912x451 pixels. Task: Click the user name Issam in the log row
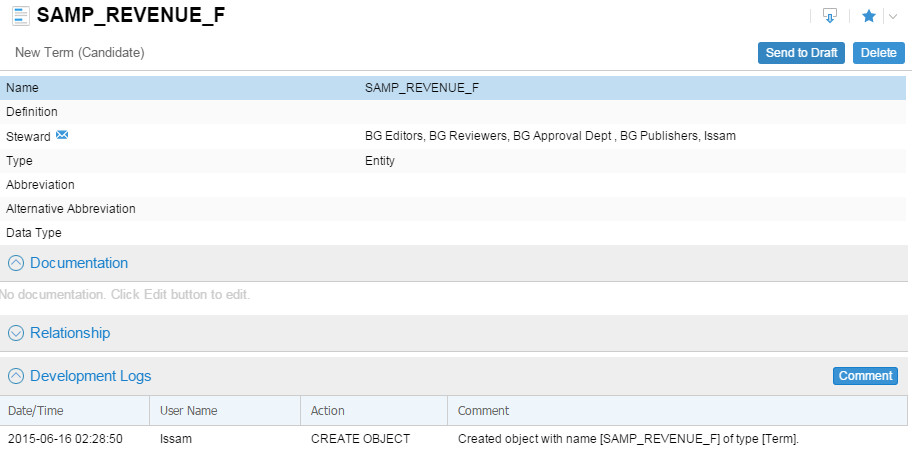point(175,439)
